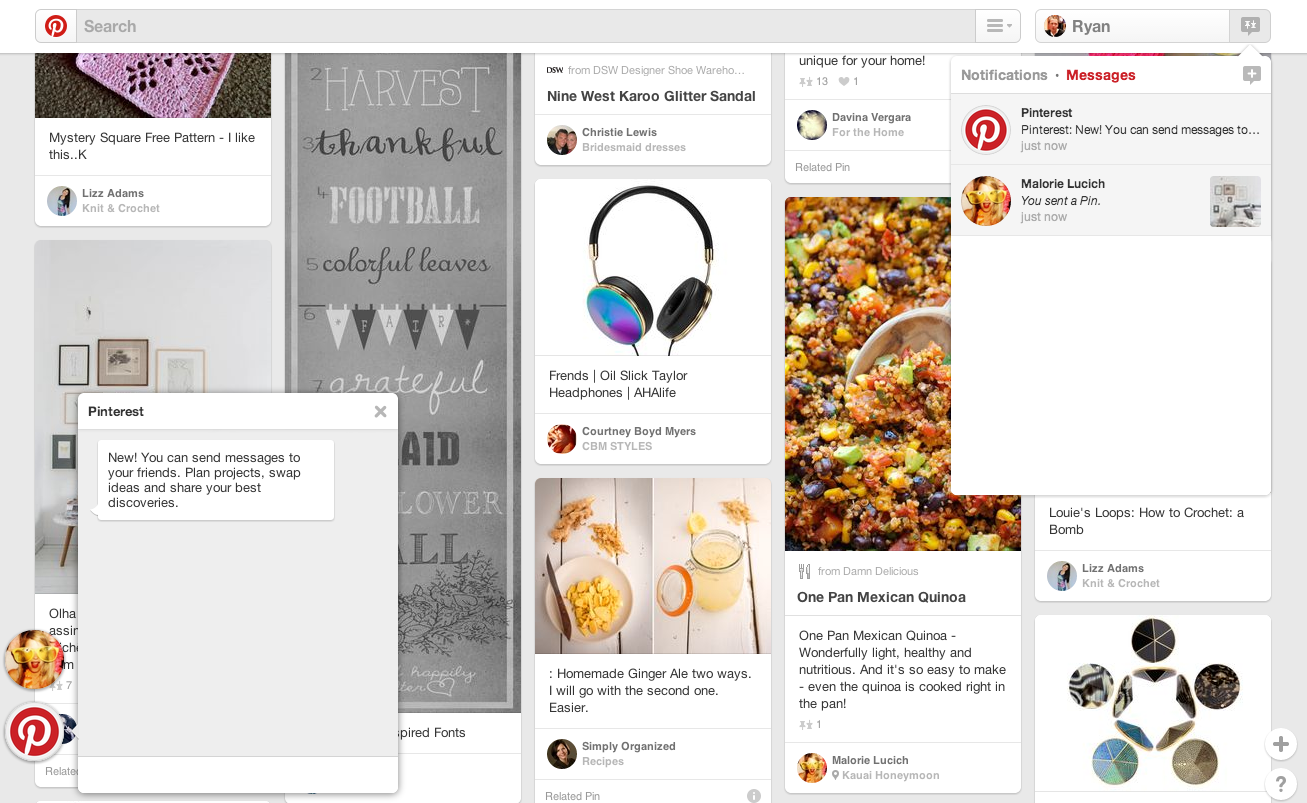Click the pin thumbnail in Malorie's message
1307x803 pixels.
coord(1235,201)
